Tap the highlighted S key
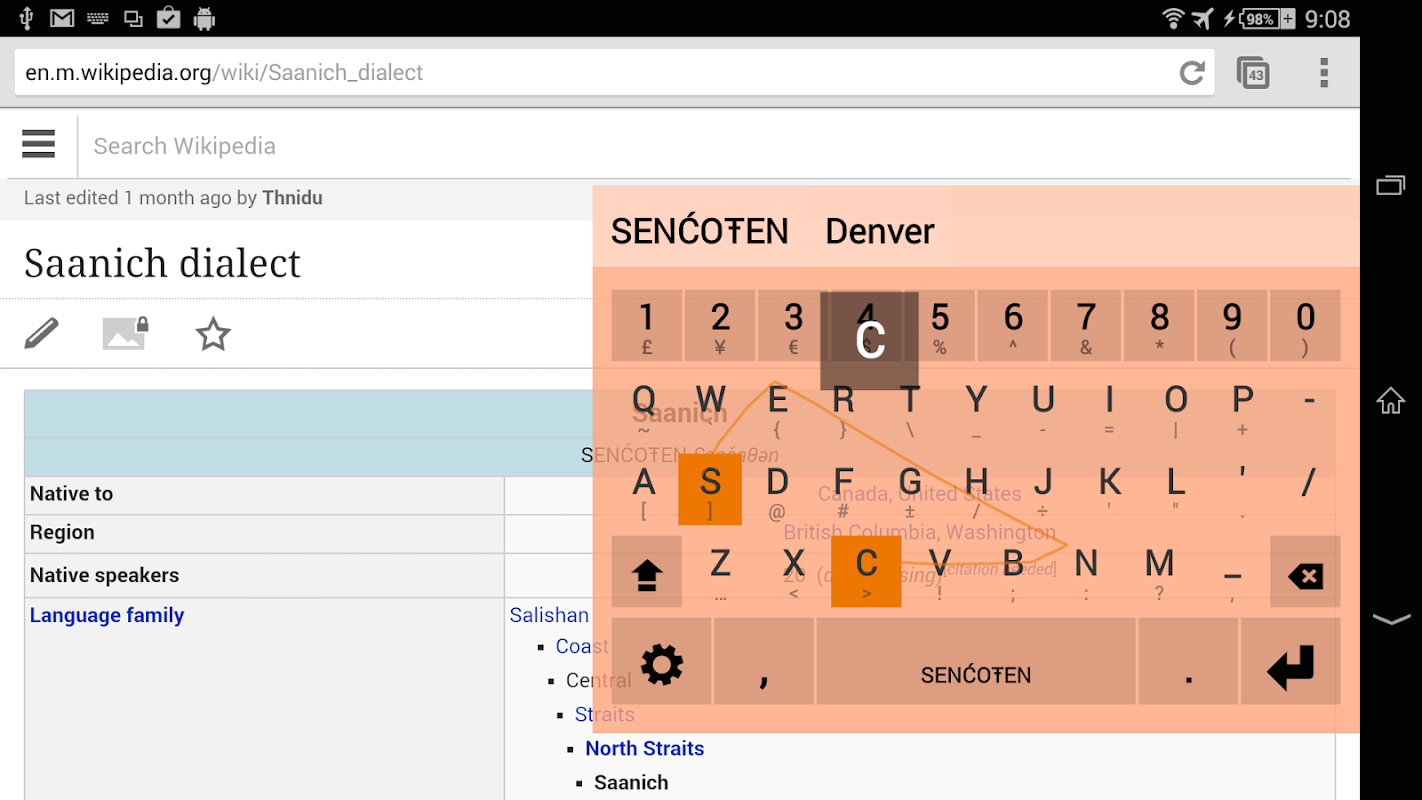This screenshot has height=800, width=1422. coord(710,490)
